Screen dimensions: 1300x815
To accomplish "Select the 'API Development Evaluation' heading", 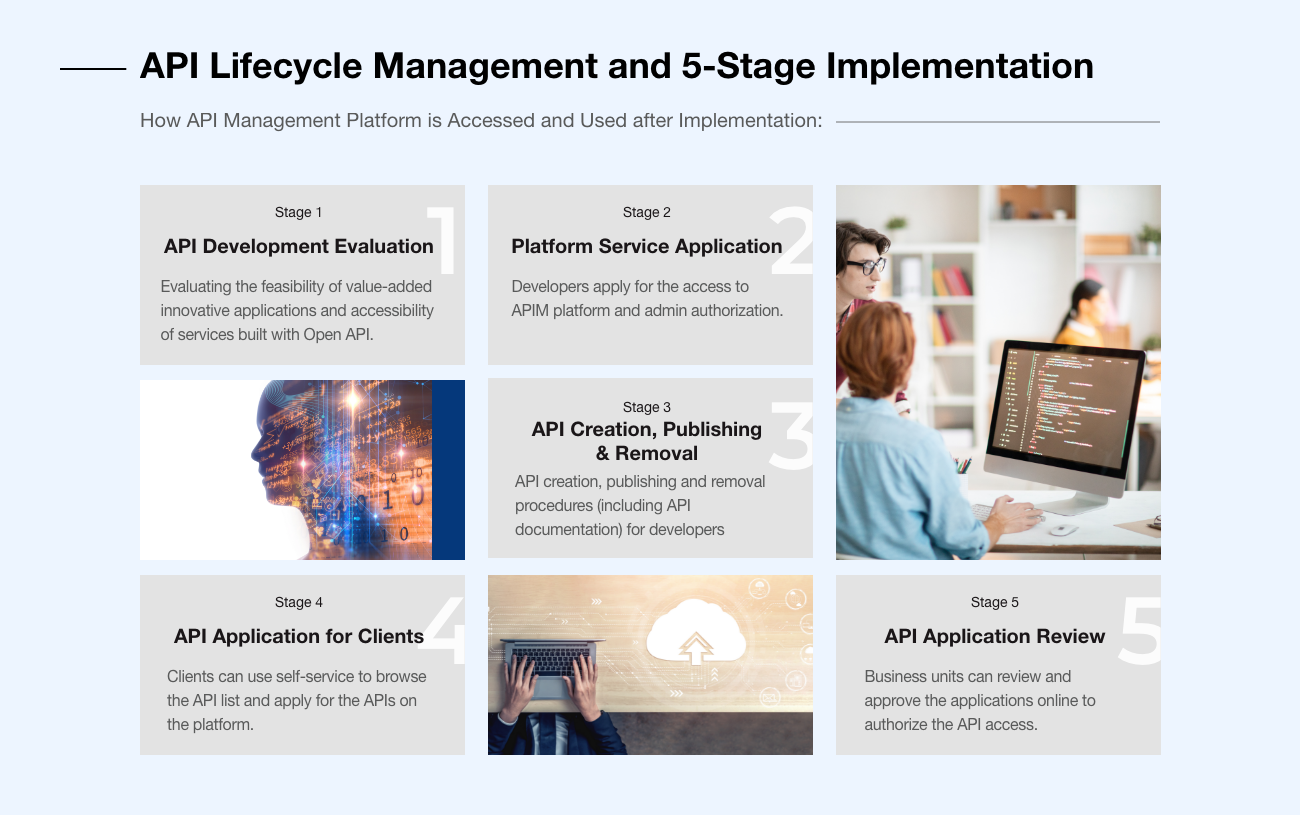I will (x=299, y=246).
